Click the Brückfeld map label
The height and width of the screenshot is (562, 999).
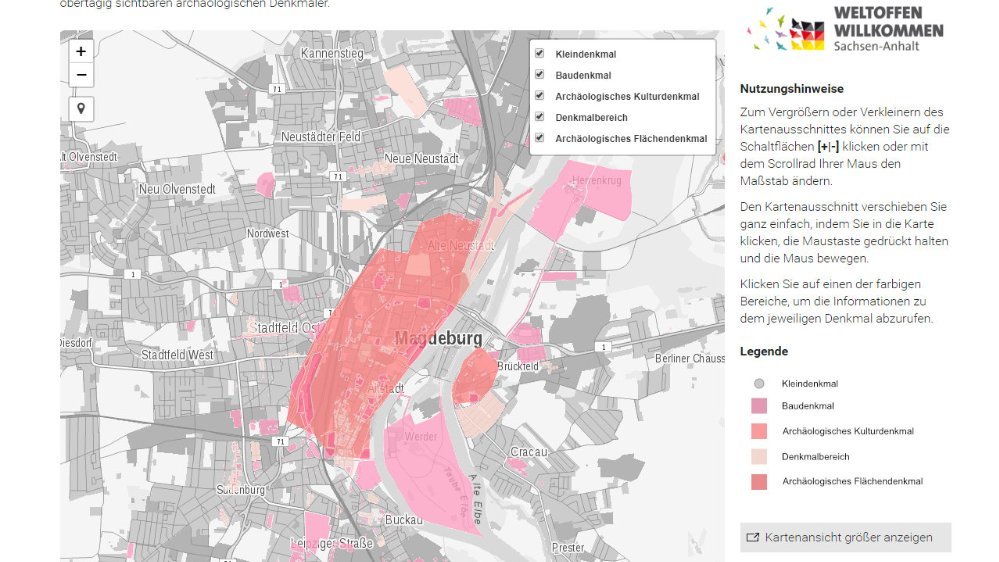(x=517, y=366)
